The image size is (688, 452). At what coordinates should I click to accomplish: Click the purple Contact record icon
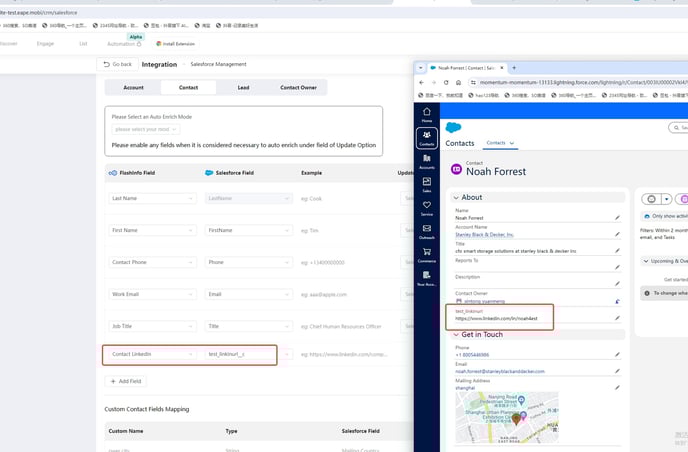[456, 169]
